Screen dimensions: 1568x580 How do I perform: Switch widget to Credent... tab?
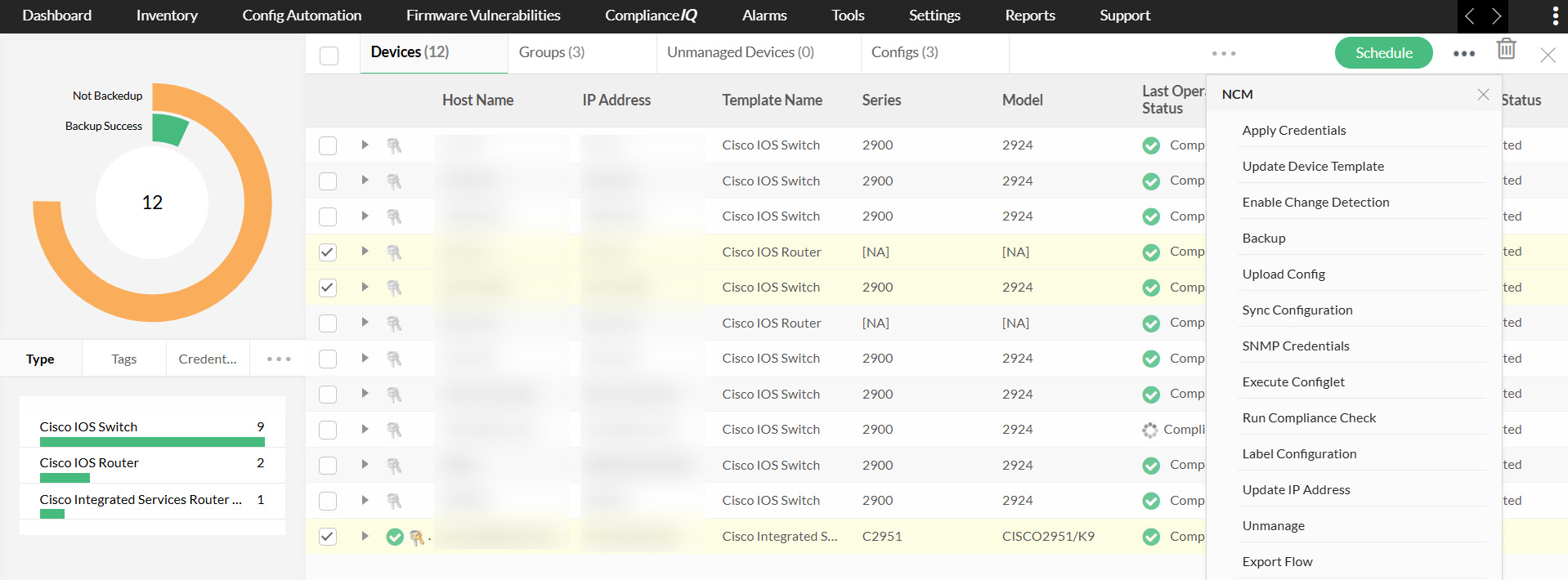coord(208,359)
